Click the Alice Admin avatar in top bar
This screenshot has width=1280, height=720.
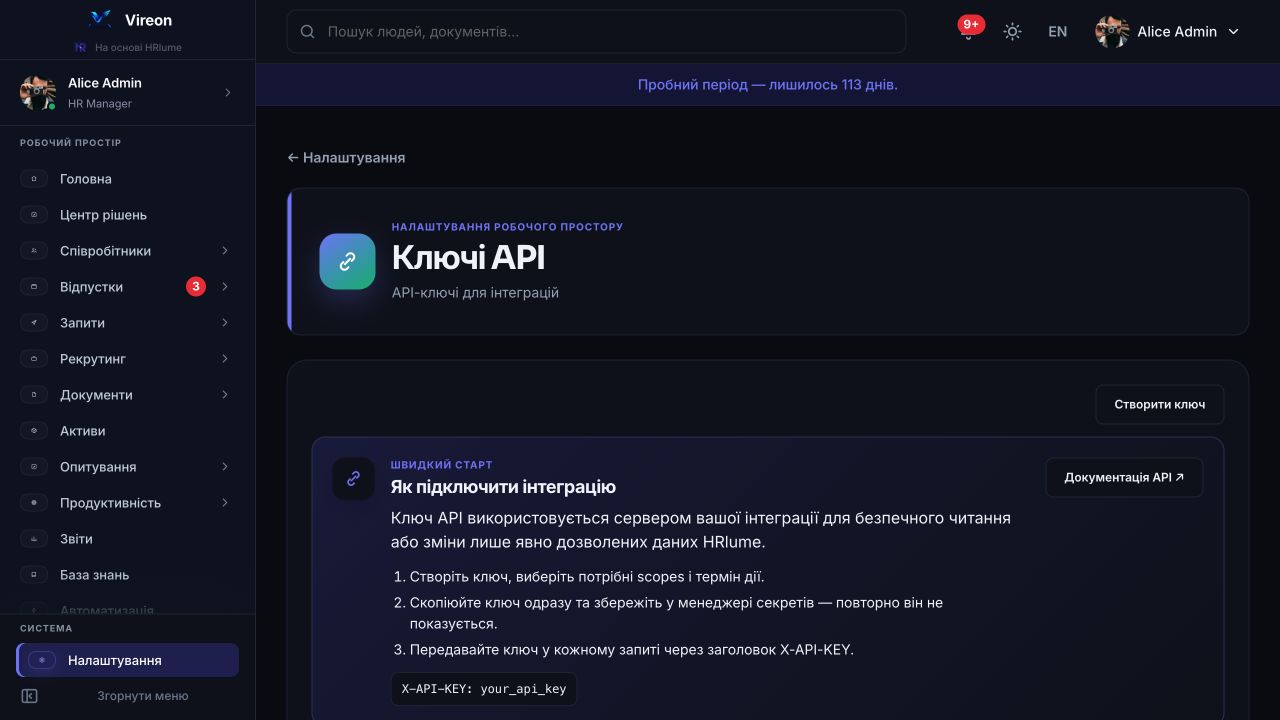point(1112,32)
